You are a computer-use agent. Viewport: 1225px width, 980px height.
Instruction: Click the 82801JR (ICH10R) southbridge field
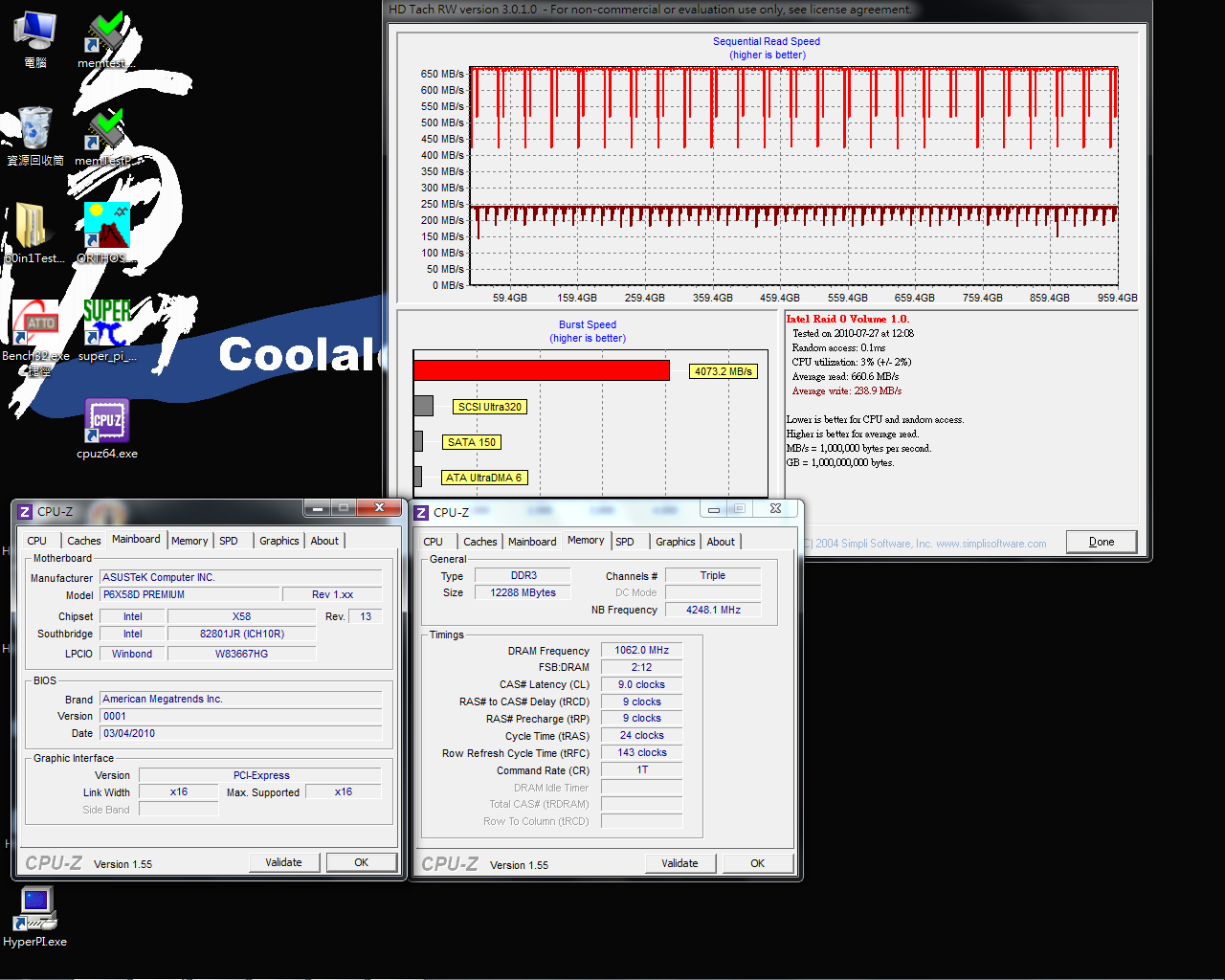click(x=241, y=634)
